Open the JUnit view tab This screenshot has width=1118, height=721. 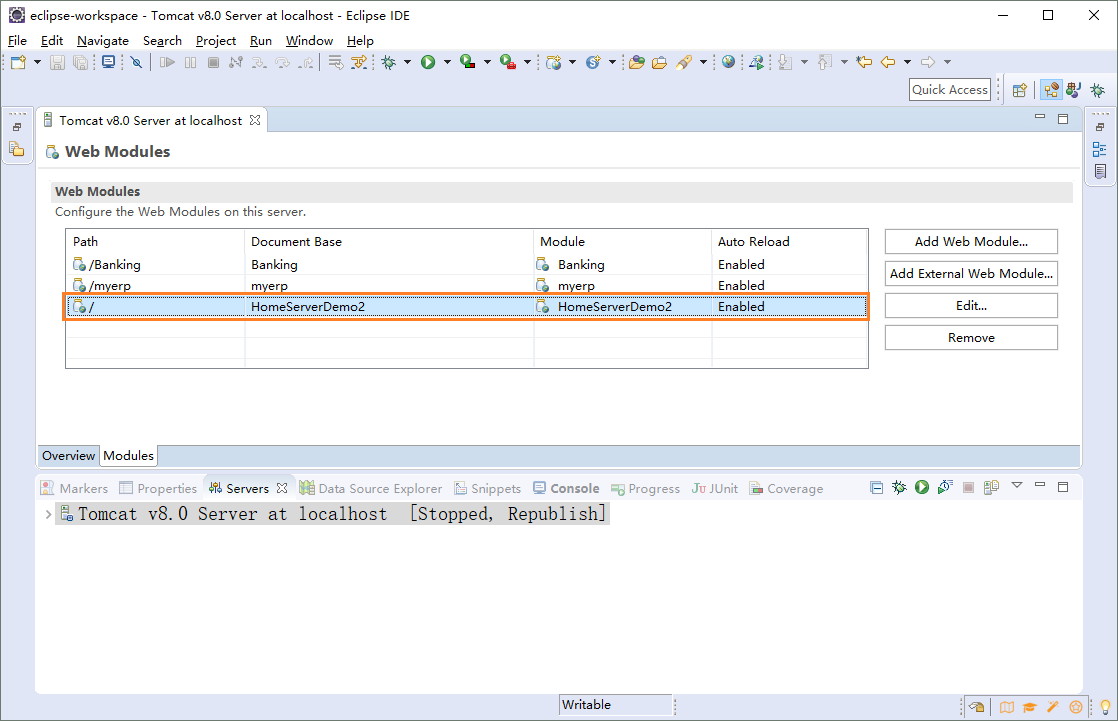point(714,489)
